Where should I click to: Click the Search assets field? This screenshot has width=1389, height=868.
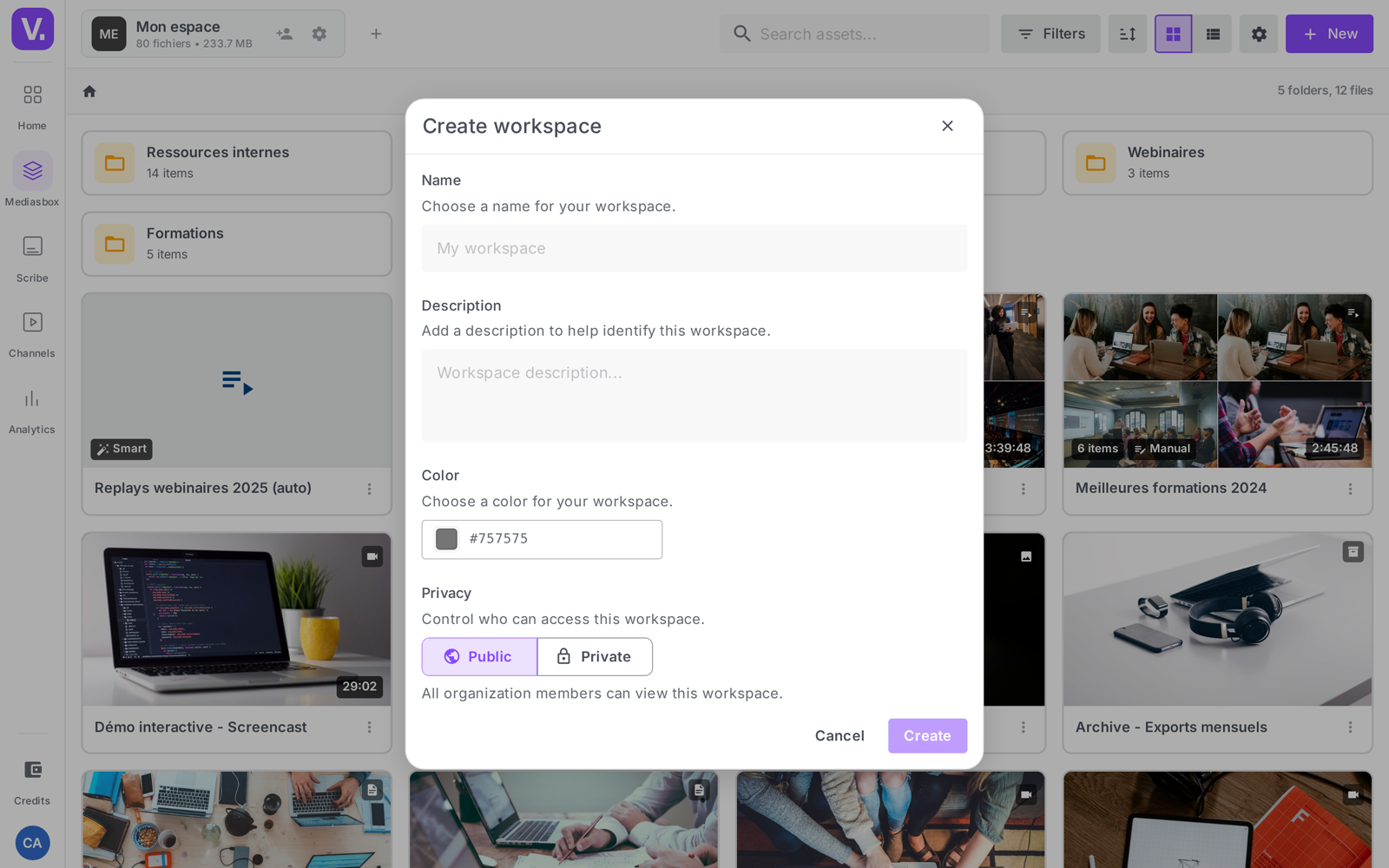pyautogui.click(x=854, y=34)
